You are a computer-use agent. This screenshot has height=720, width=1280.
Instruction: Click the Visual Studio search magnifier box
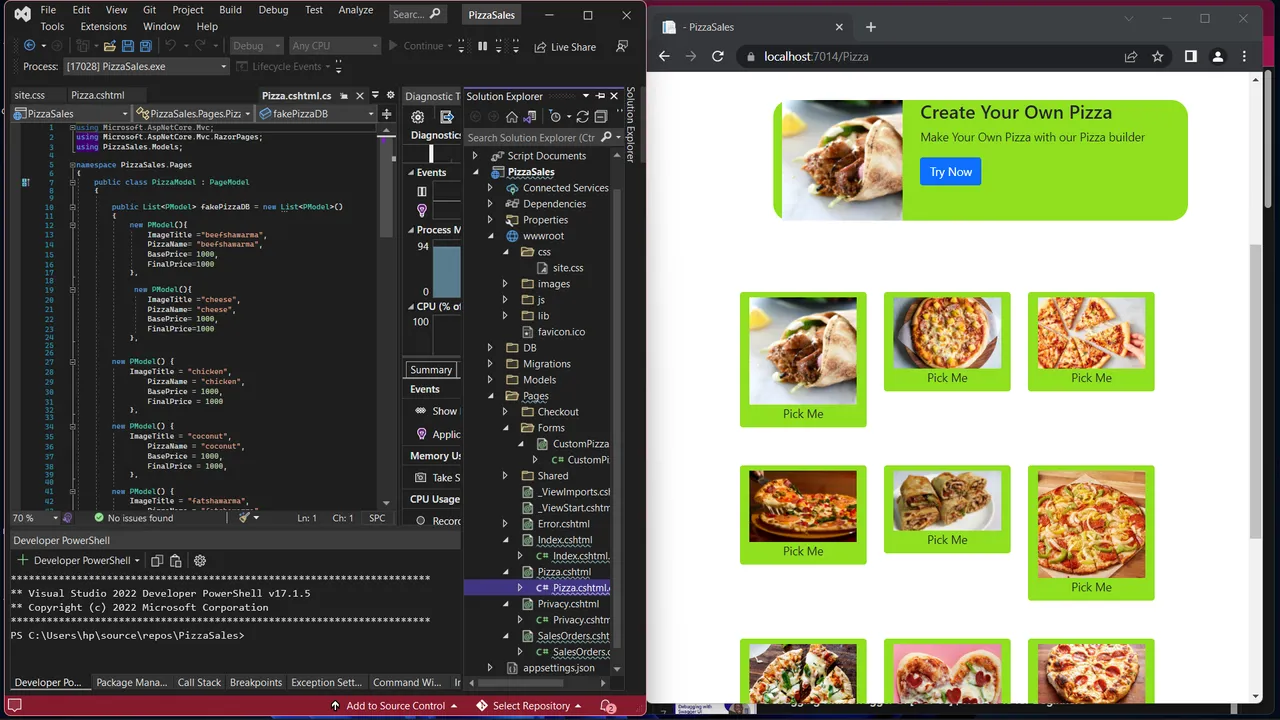(x=417, y=14)
